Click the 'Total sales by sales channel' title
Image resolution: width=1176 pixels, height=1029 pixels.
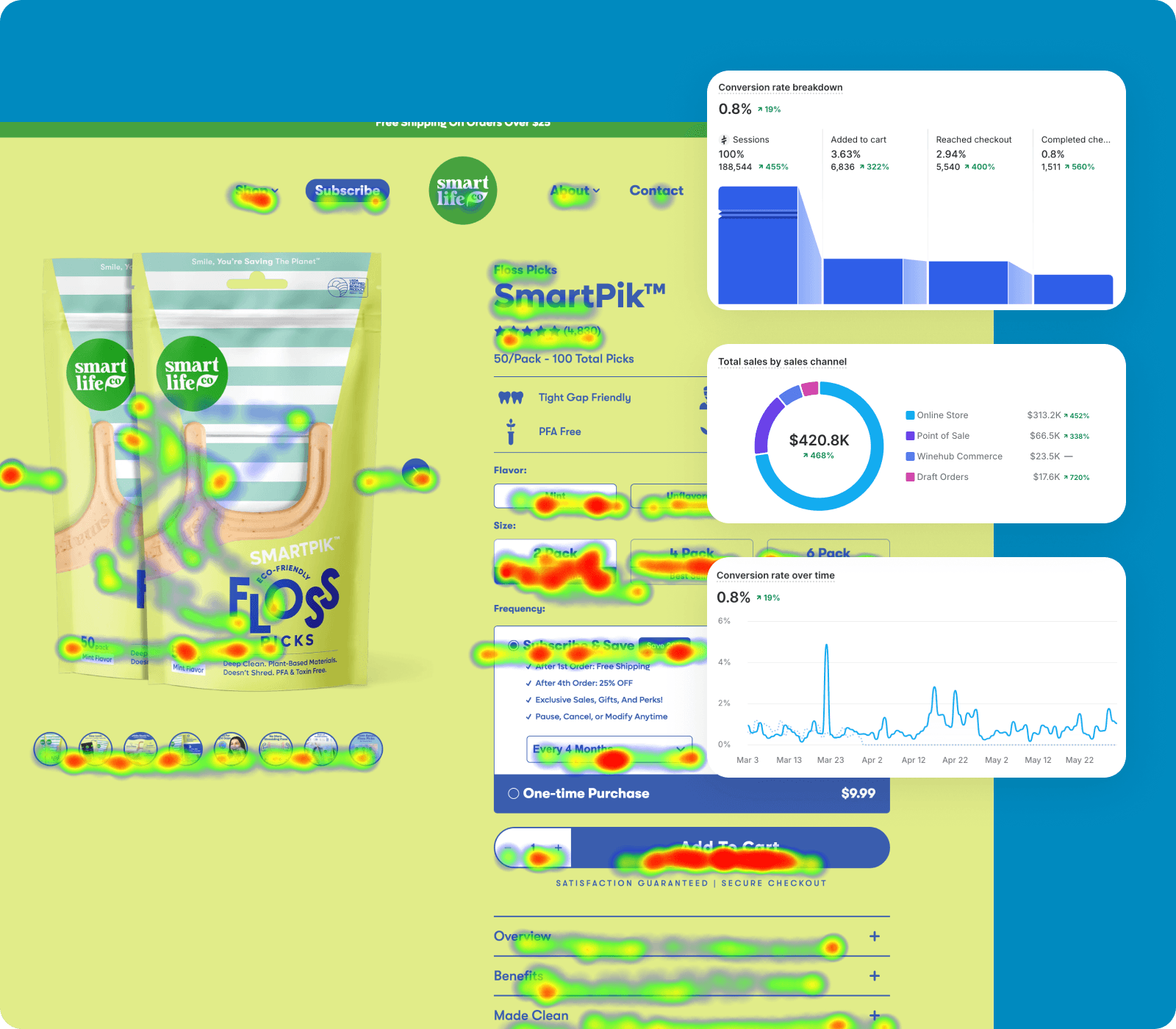pos(782,362)
